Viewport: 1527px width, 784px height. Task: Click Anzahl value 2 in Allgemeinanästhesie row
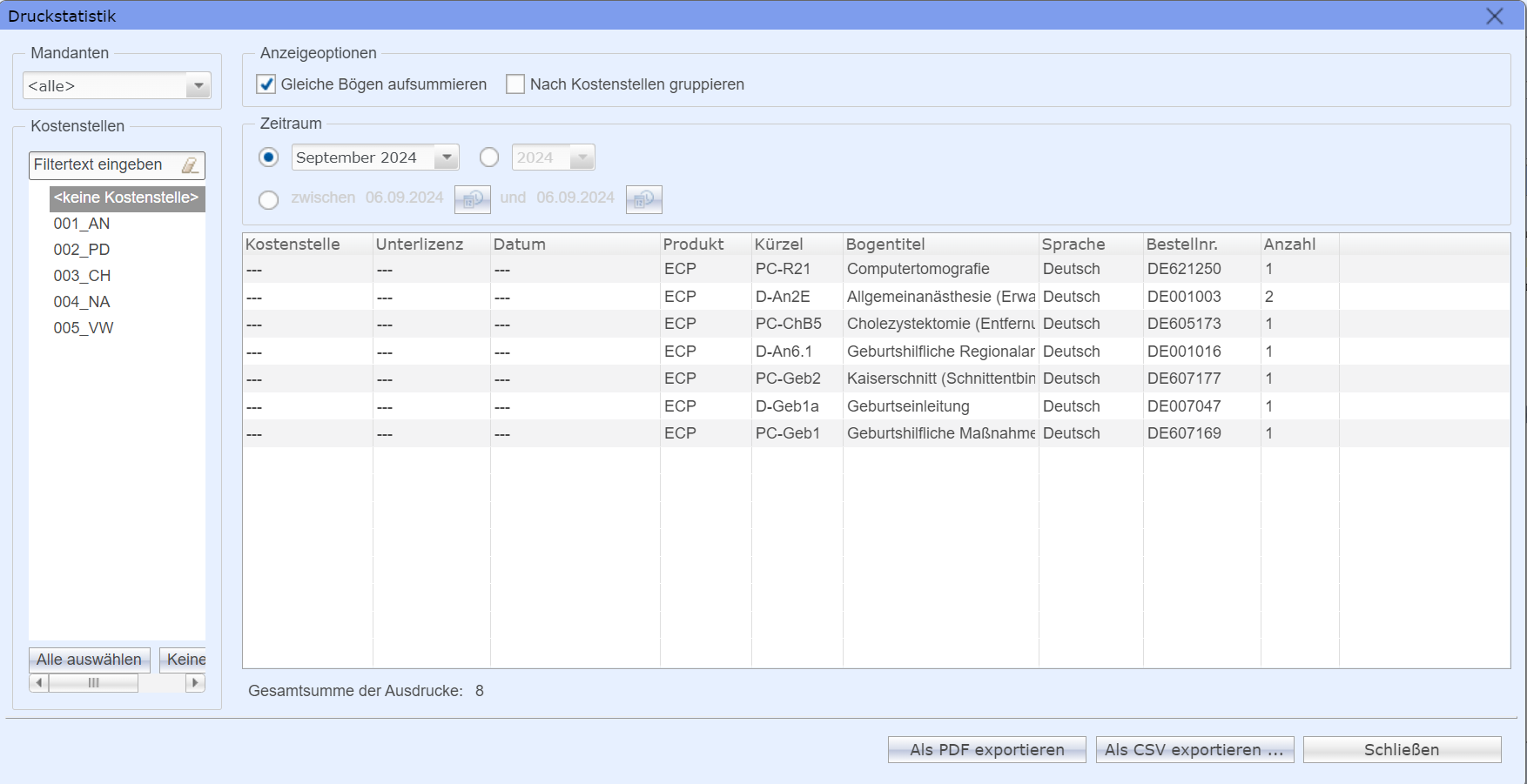1269,298
